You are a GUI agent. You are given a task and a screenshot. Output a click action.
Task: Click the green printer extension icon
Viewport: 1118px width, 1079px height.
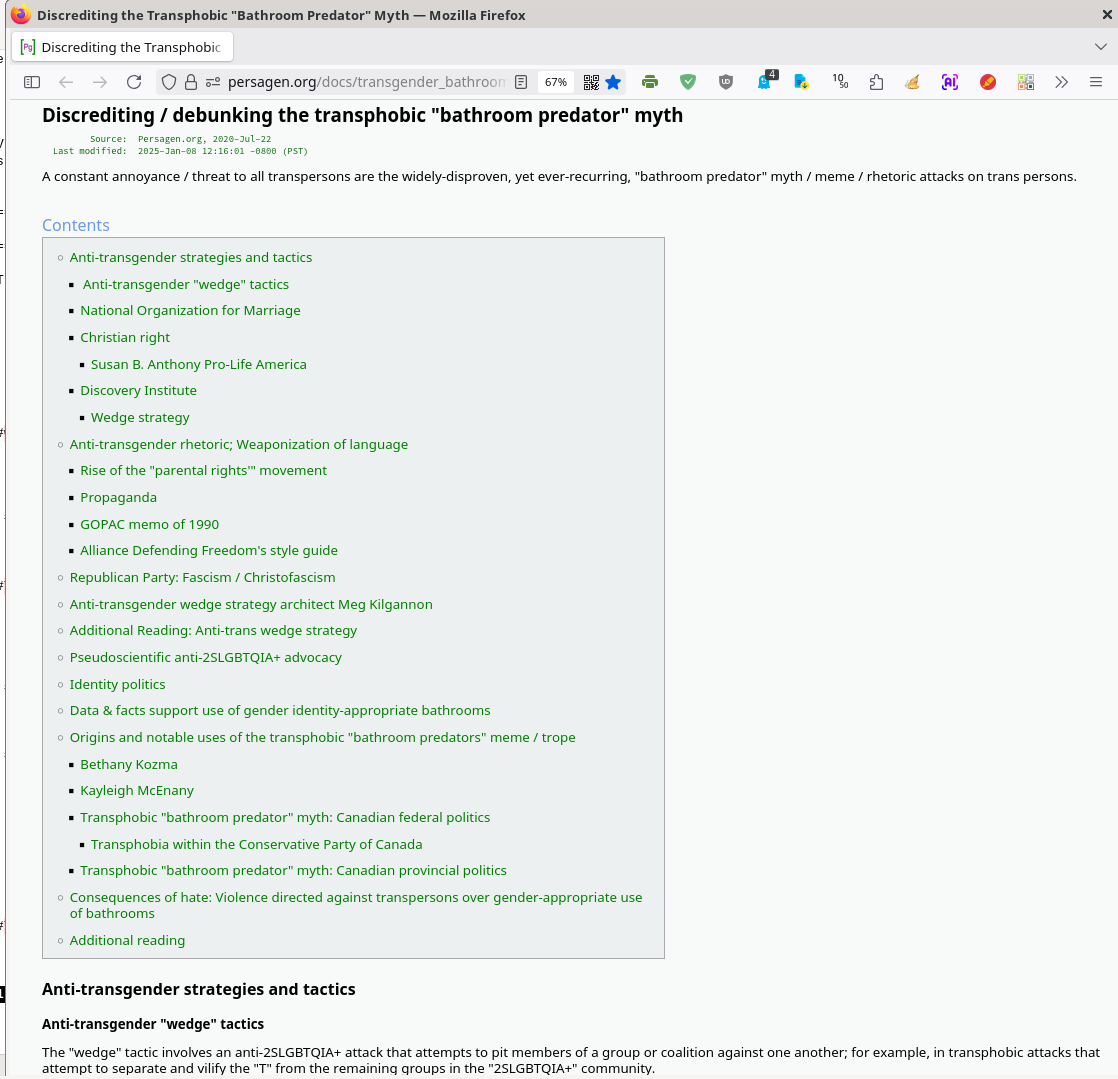[x=650, y=82]
